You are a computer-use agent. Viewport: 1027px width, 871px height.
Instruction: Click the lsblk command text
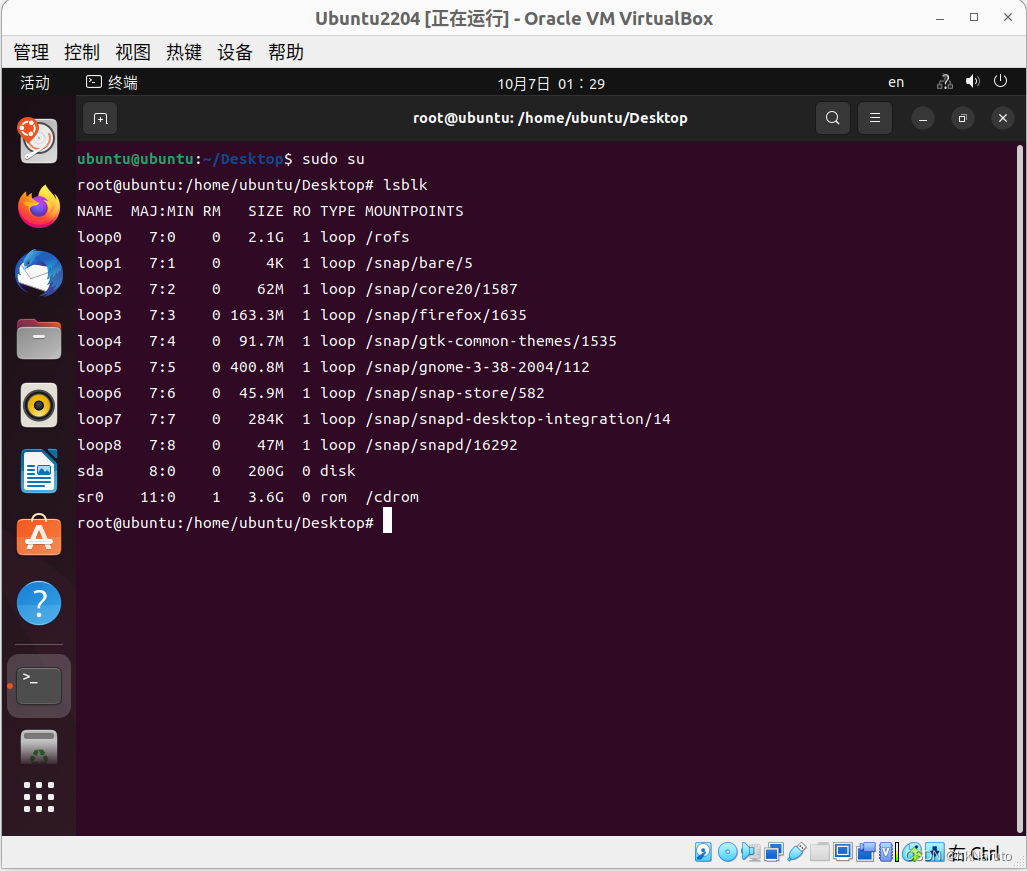click(x=405, y=185)
